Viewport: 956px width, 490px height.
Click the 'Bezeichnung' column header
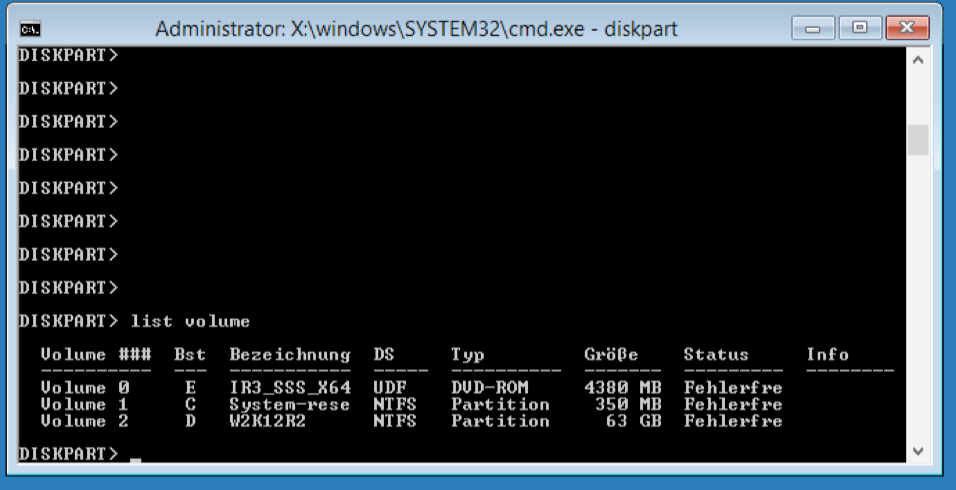pos(290,354)
